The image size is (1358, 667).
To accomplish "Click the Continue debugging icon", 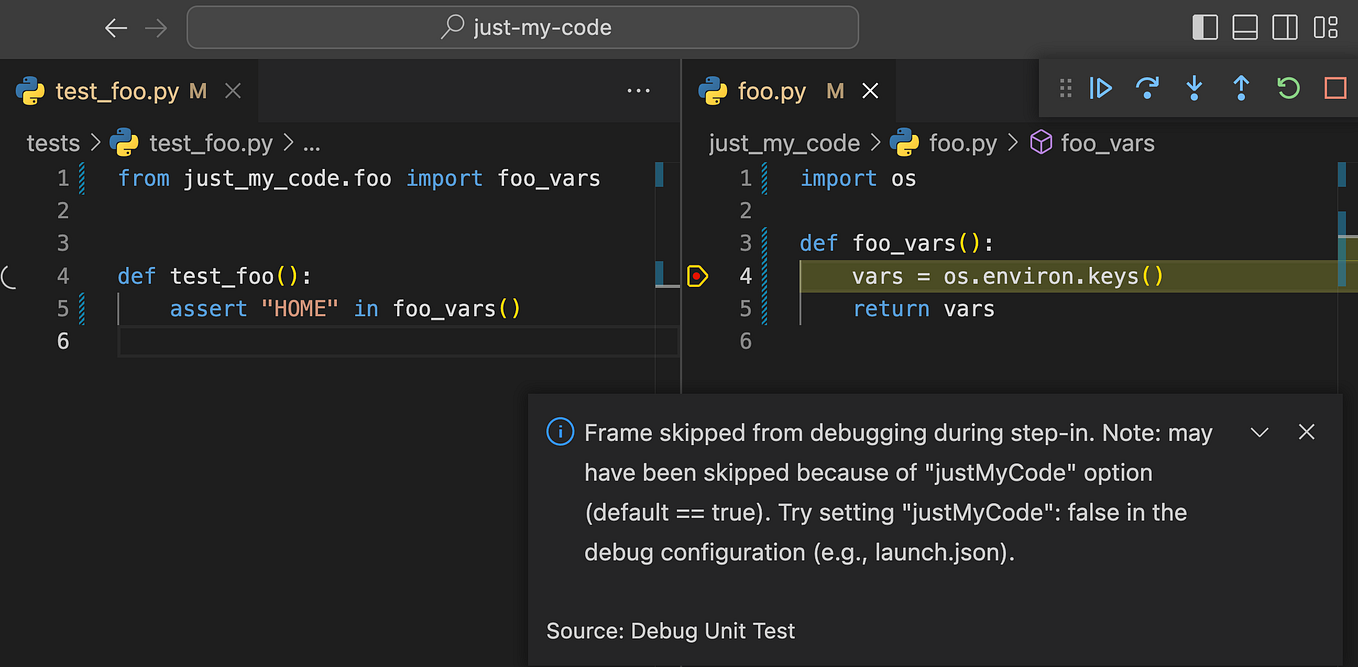I will pos(1100,88).
